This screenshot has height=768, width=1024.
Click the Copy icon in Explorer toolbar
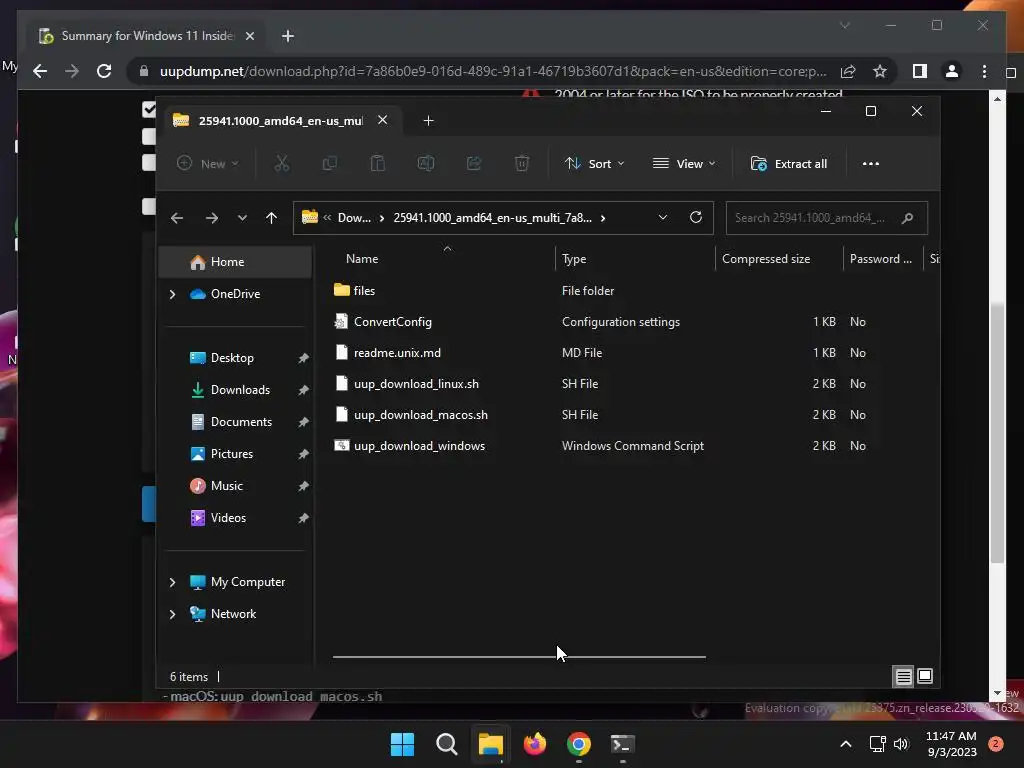pos(330,163)
